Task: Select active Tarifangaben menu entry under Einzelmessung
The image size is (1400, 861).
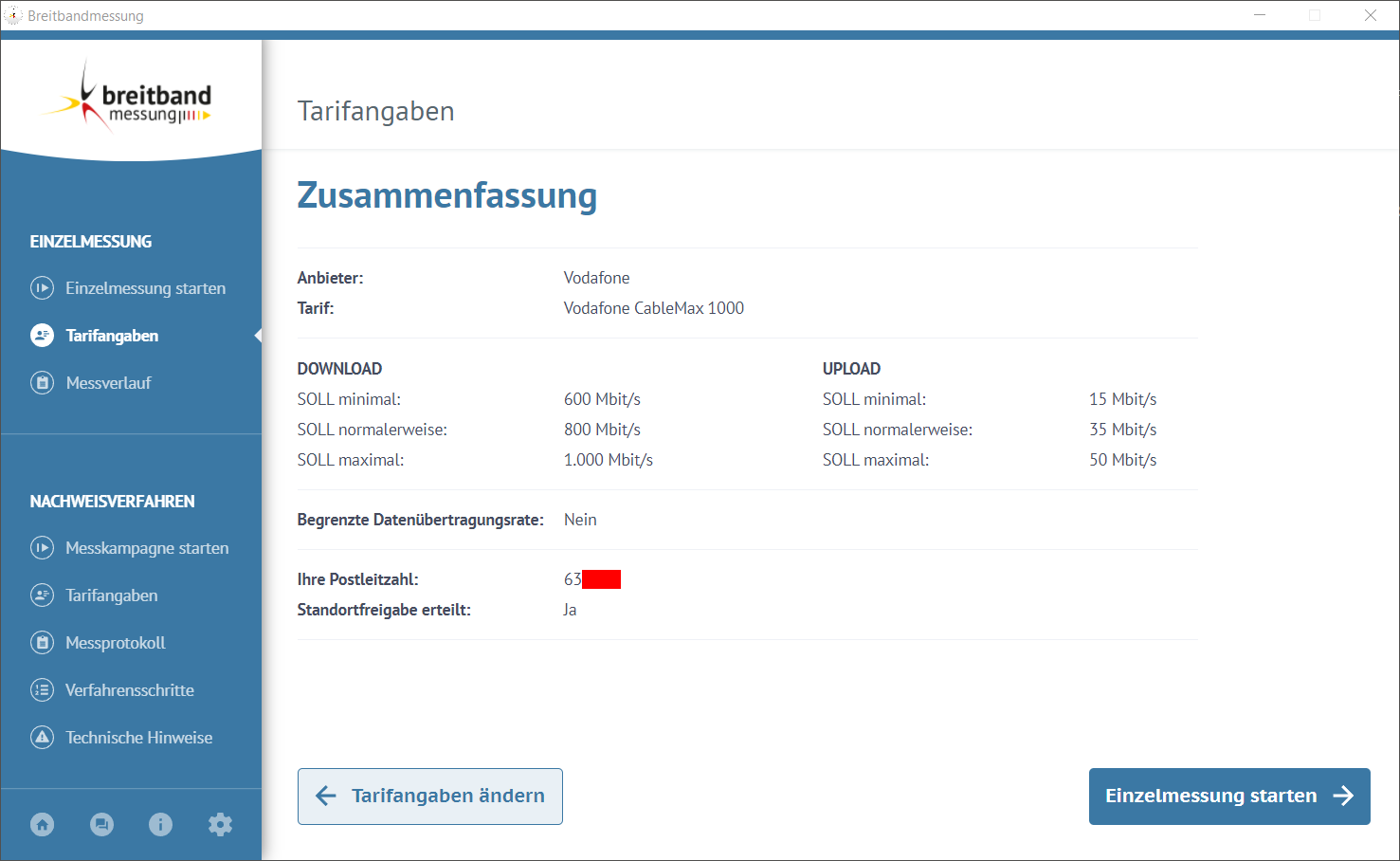Action: point(112,335)
